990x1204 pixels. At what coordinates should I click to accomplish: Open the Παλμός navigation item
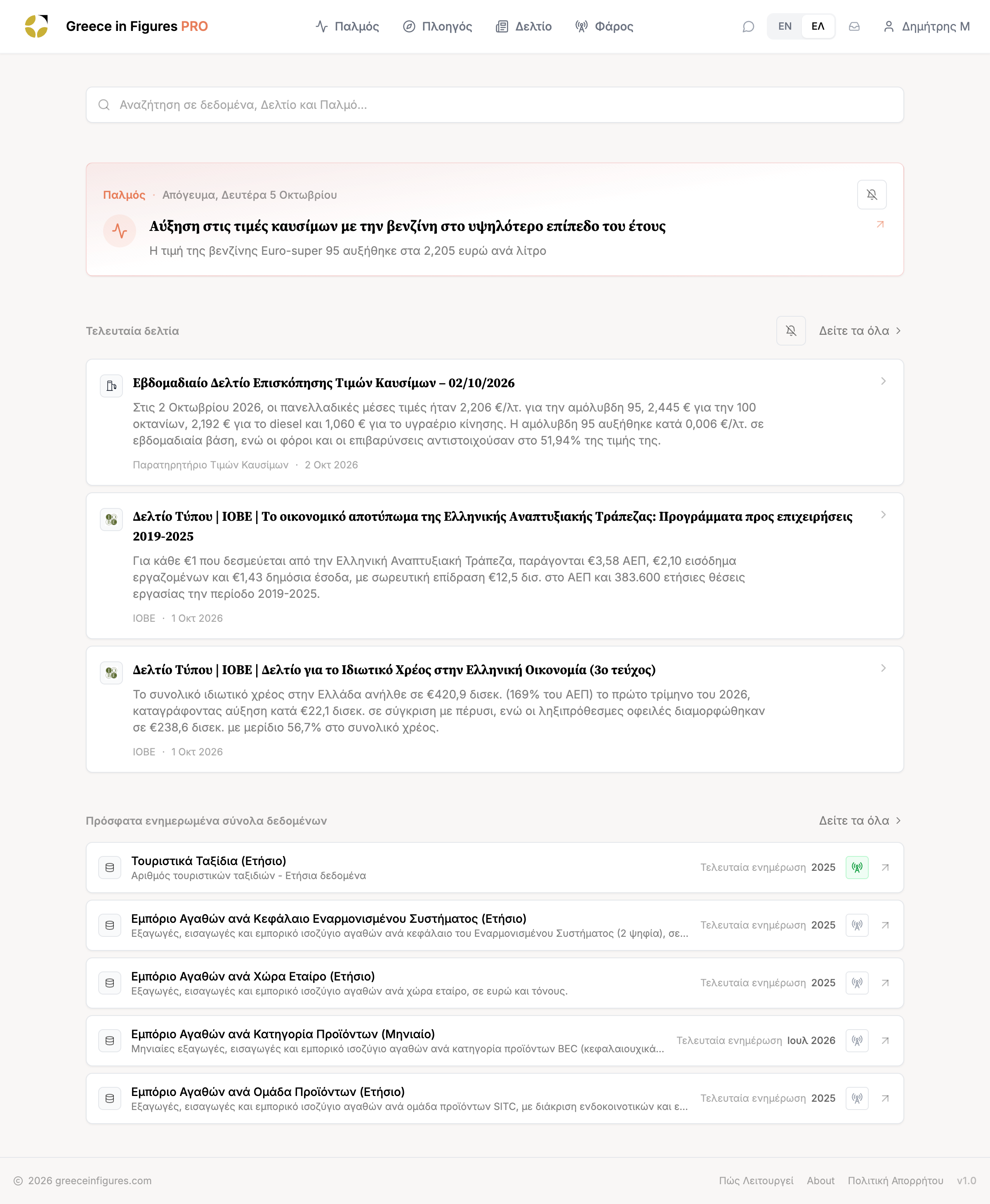tap(347, 26)
